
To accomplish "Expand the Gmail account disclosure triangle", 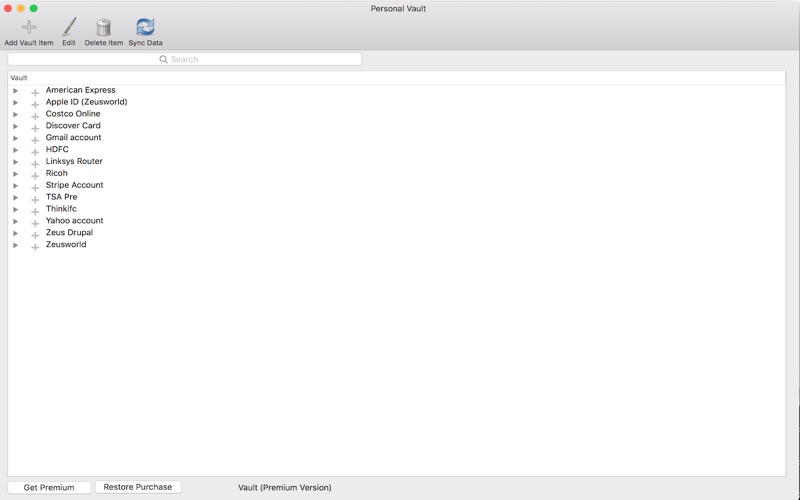I will [x=15, y=138].
